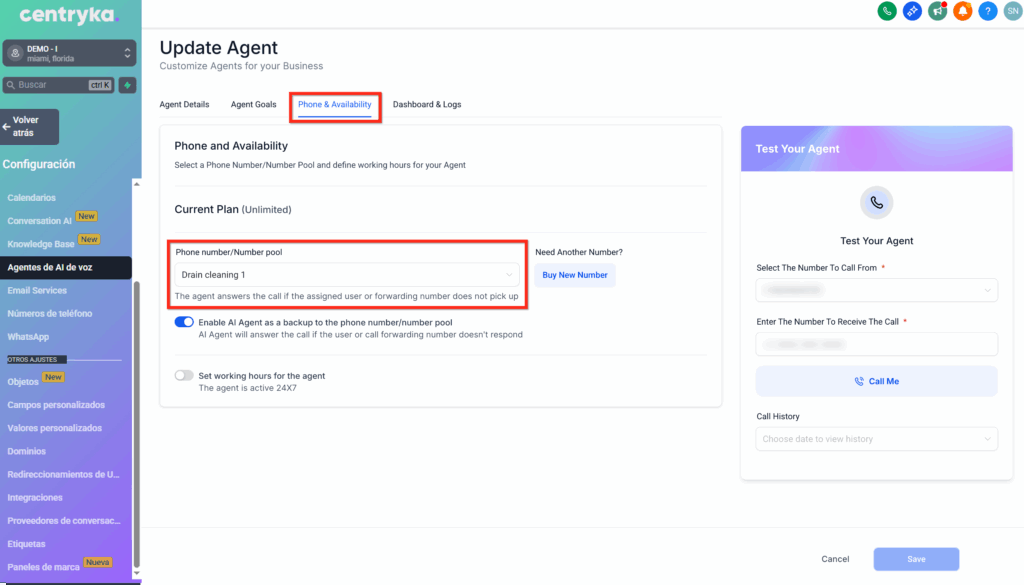Open the orange notifications bell

[x=962, y=11]
